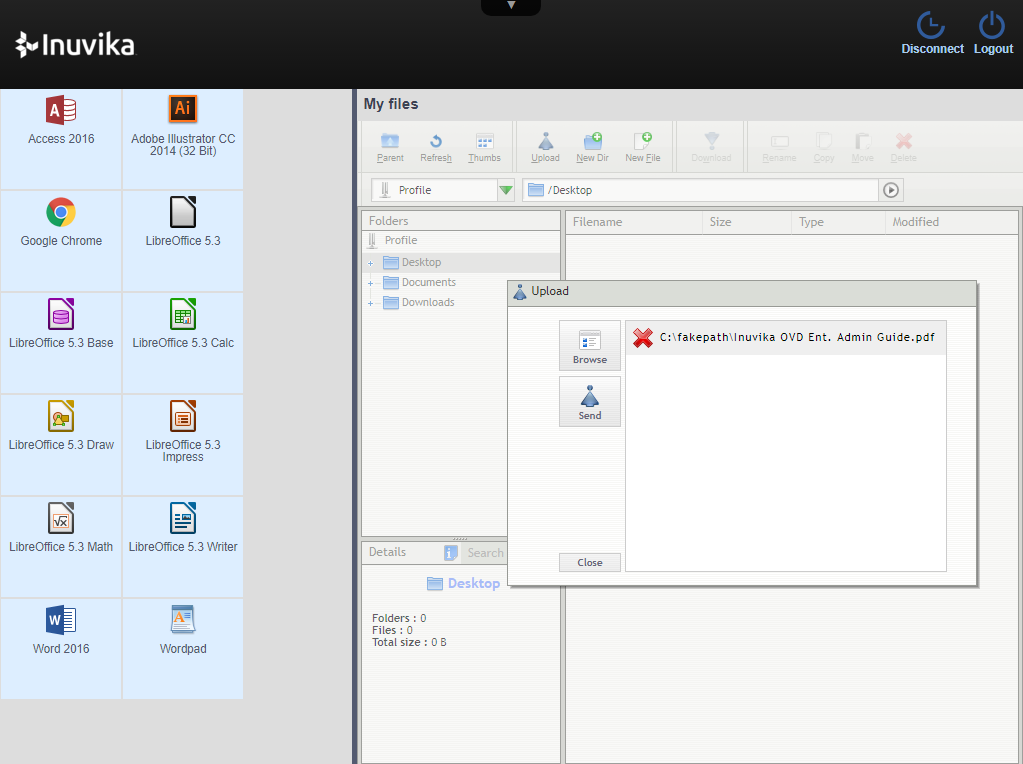1023x764 pixels.
Task: Click the Upload icon in the toolbar
Action: pos(545,146)
